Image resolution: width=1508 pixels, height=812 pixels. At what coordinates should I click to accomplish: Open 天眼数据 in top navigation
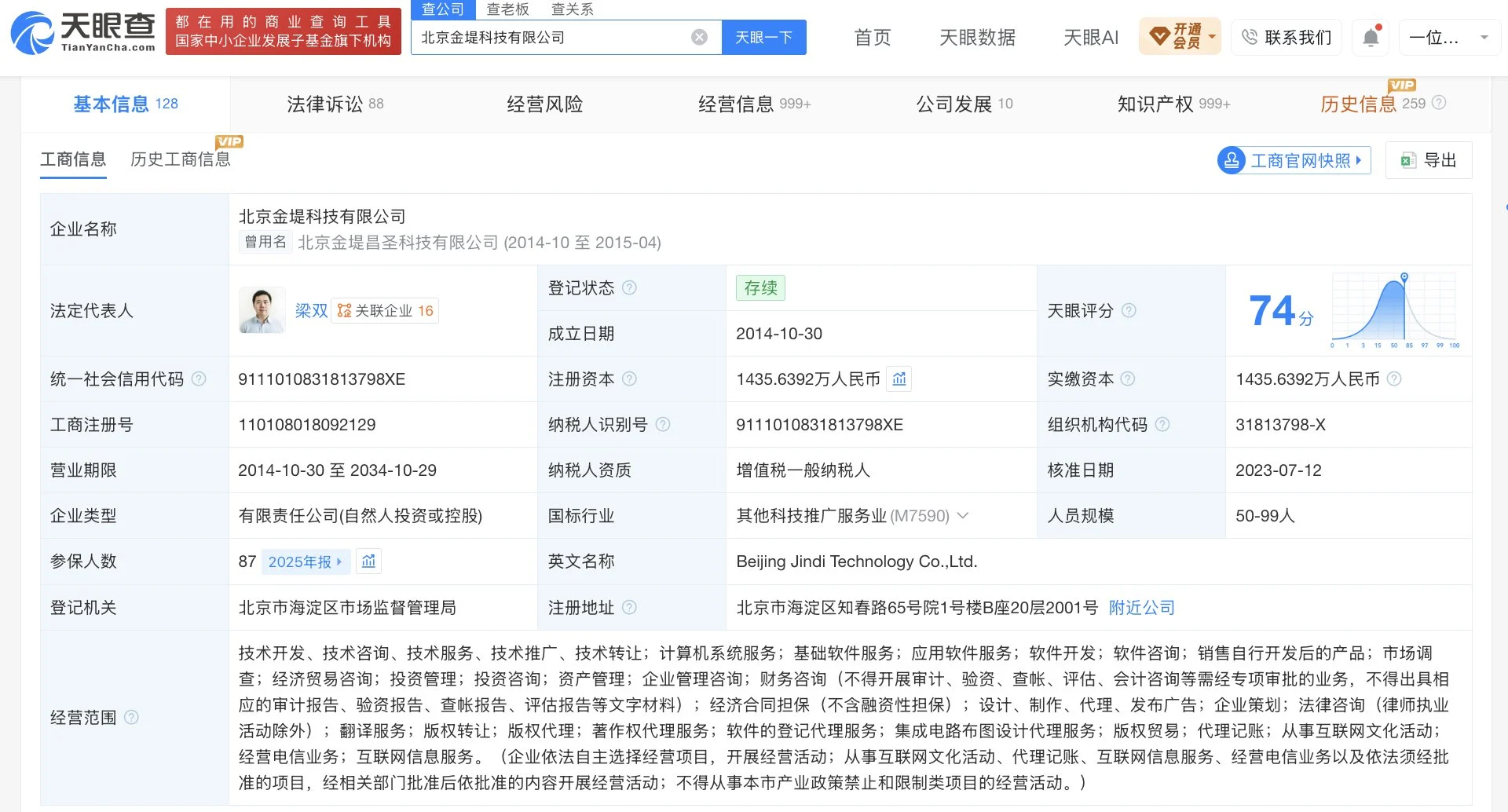point(977,37)
